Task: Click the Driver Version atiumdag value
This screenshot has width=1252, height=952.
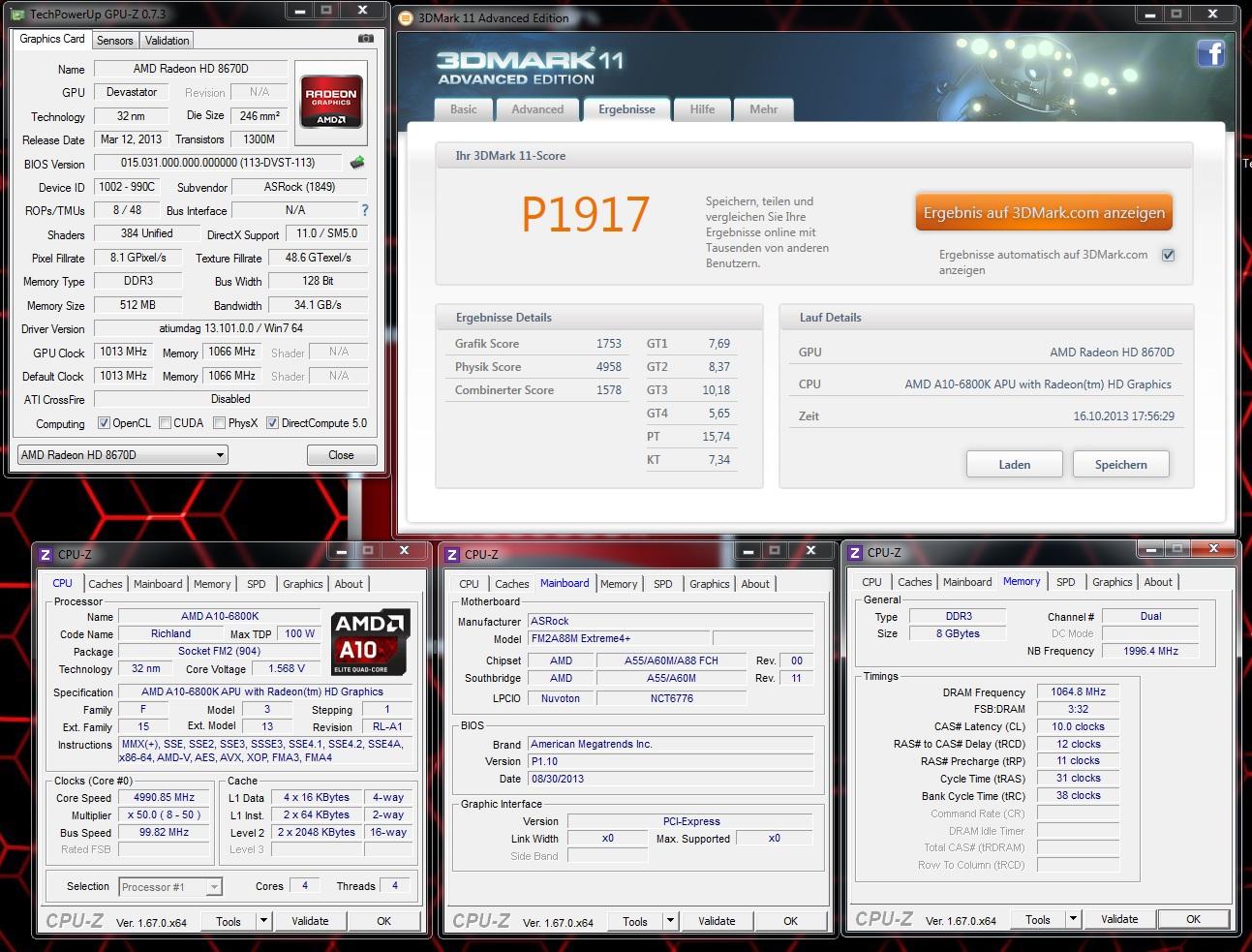Action: pos(230,328)
